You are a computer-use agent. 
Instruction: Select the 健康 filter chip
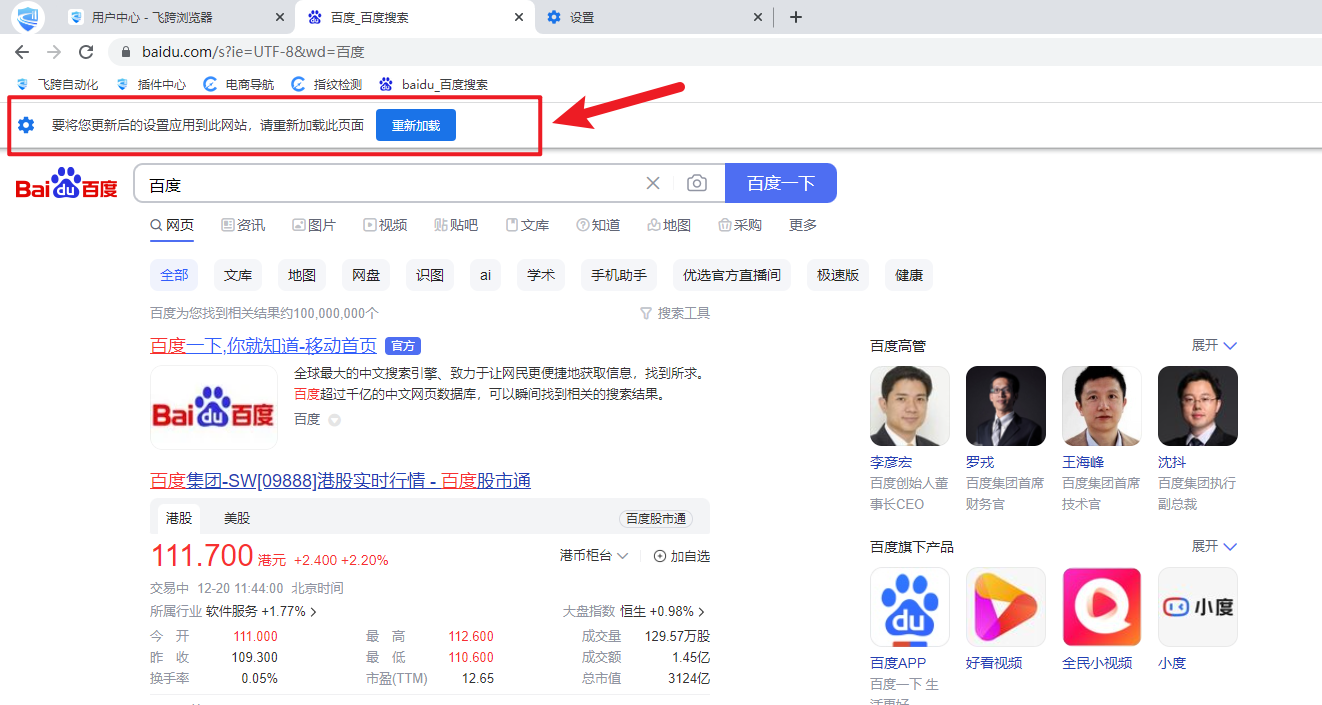point(909,275)
